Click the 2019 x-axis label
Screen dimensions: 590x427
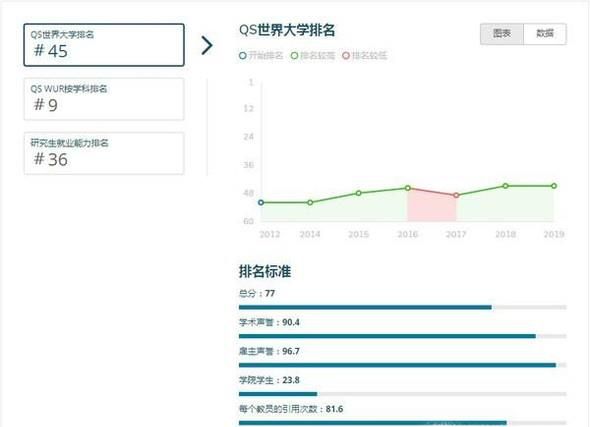tap(554, 234)
